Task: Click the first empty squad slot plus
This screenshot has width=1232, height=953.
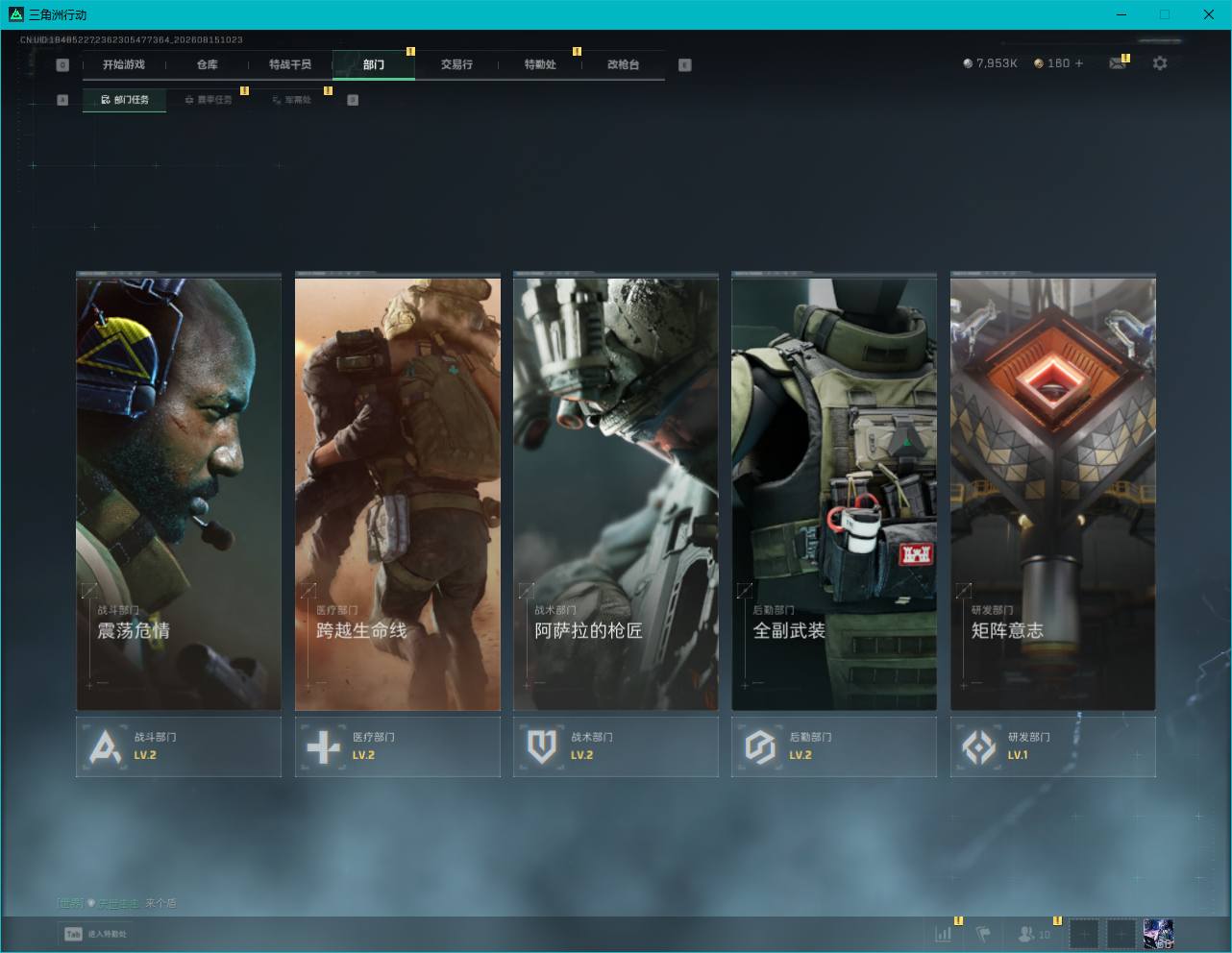Action: click(1084, 934)
